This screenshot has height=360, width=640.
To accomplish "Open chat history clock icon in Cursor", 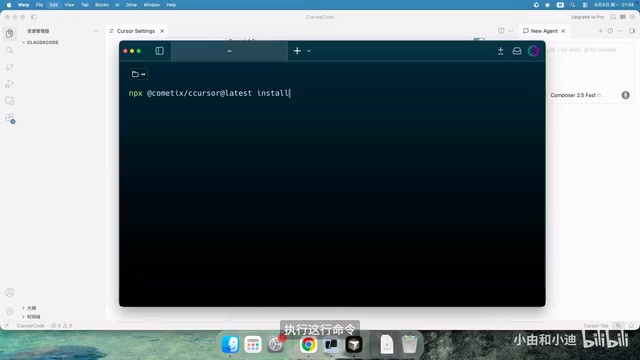I will click(x=610, y=31).
